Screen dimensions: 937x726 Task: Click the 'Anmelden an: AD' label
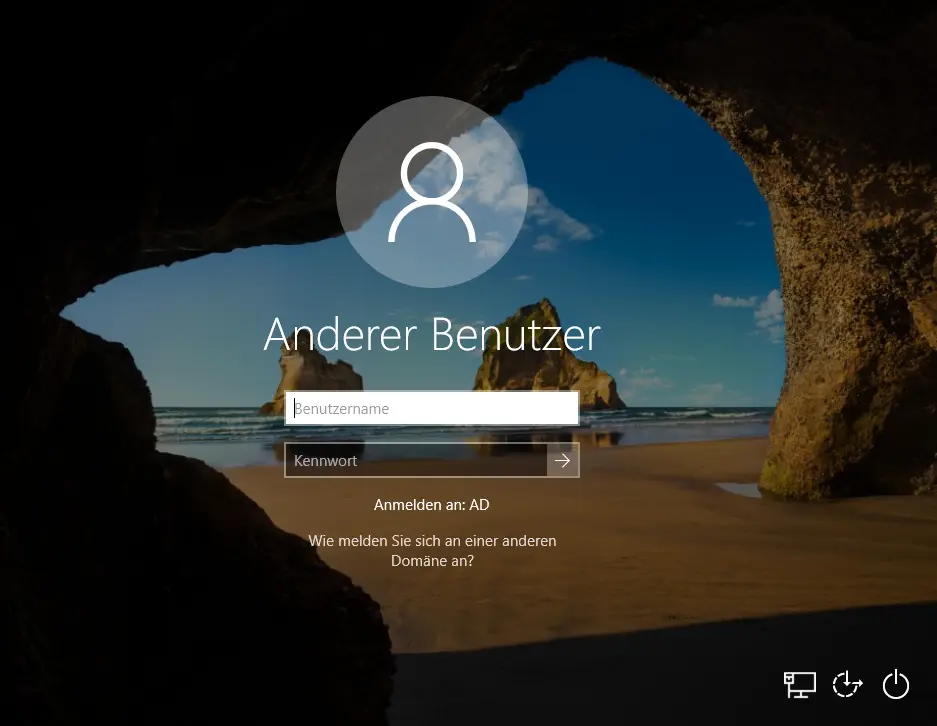(x=431, y=505)
